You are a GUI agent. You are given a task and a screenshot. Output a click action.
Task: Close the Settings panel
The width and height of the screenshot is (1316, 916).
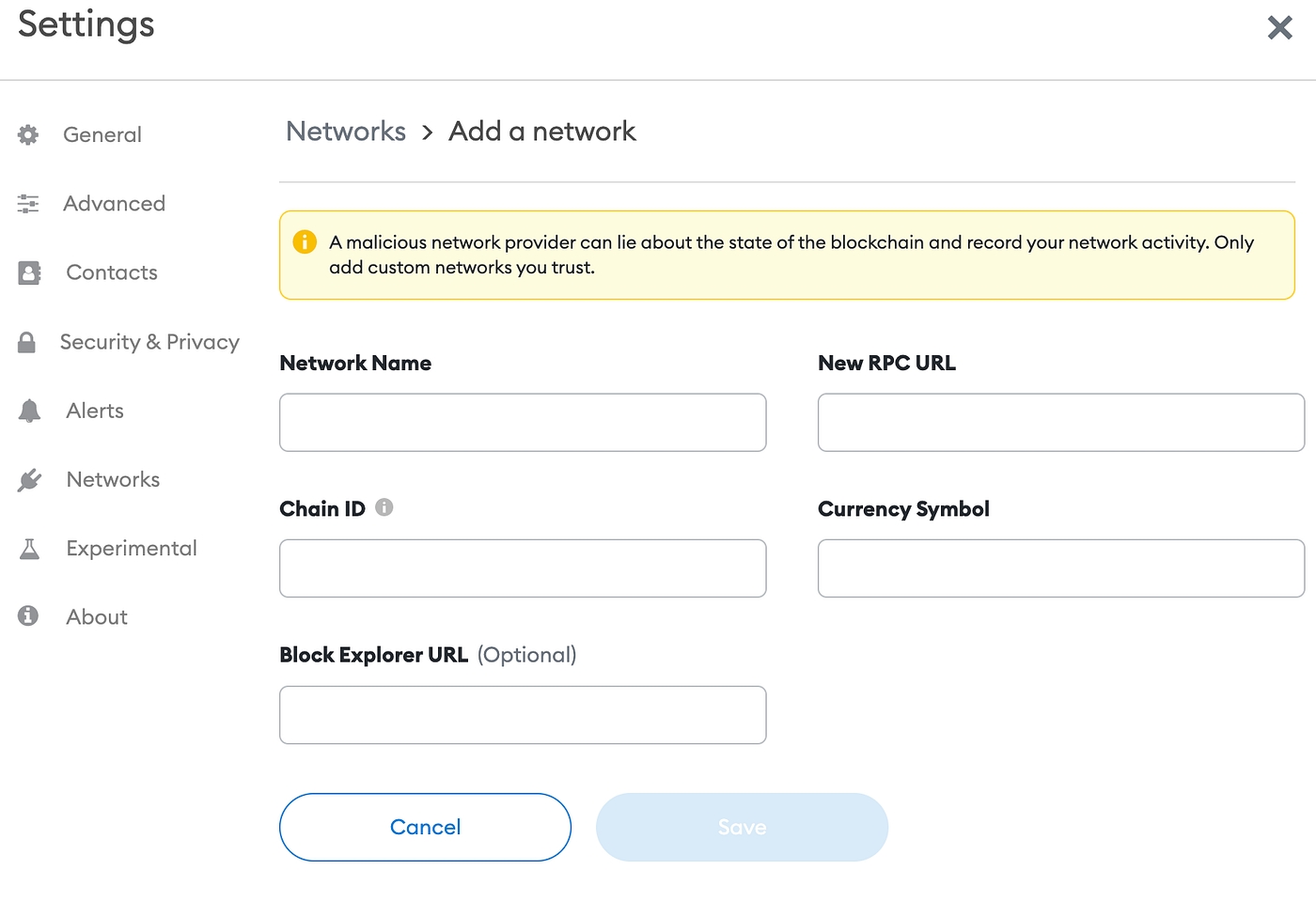1279,27
